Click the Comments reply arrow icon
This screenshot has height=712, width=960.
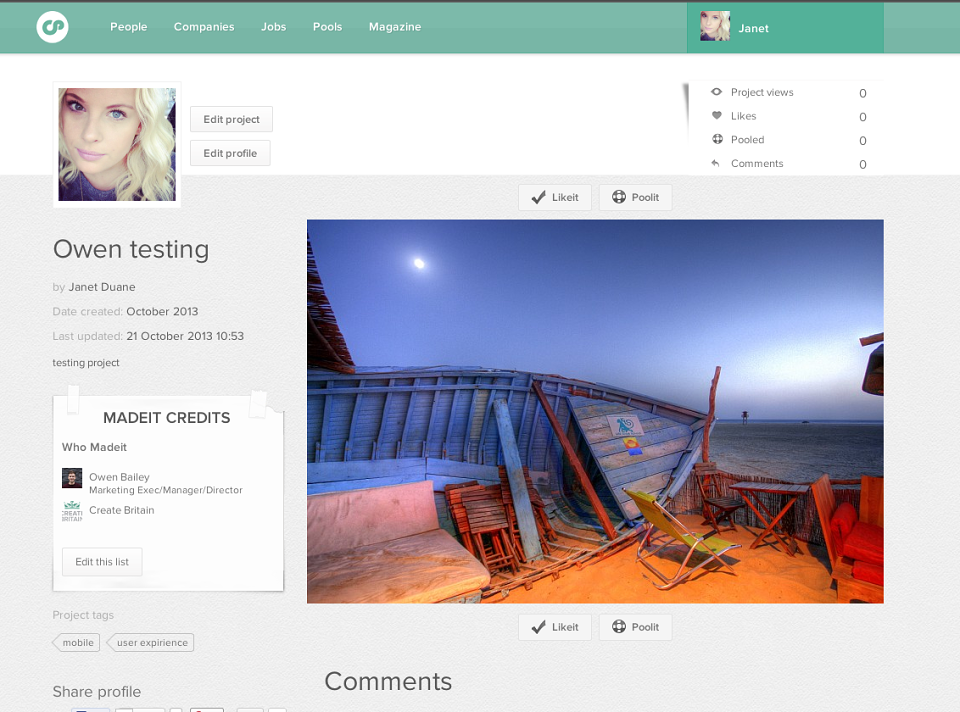715,163
